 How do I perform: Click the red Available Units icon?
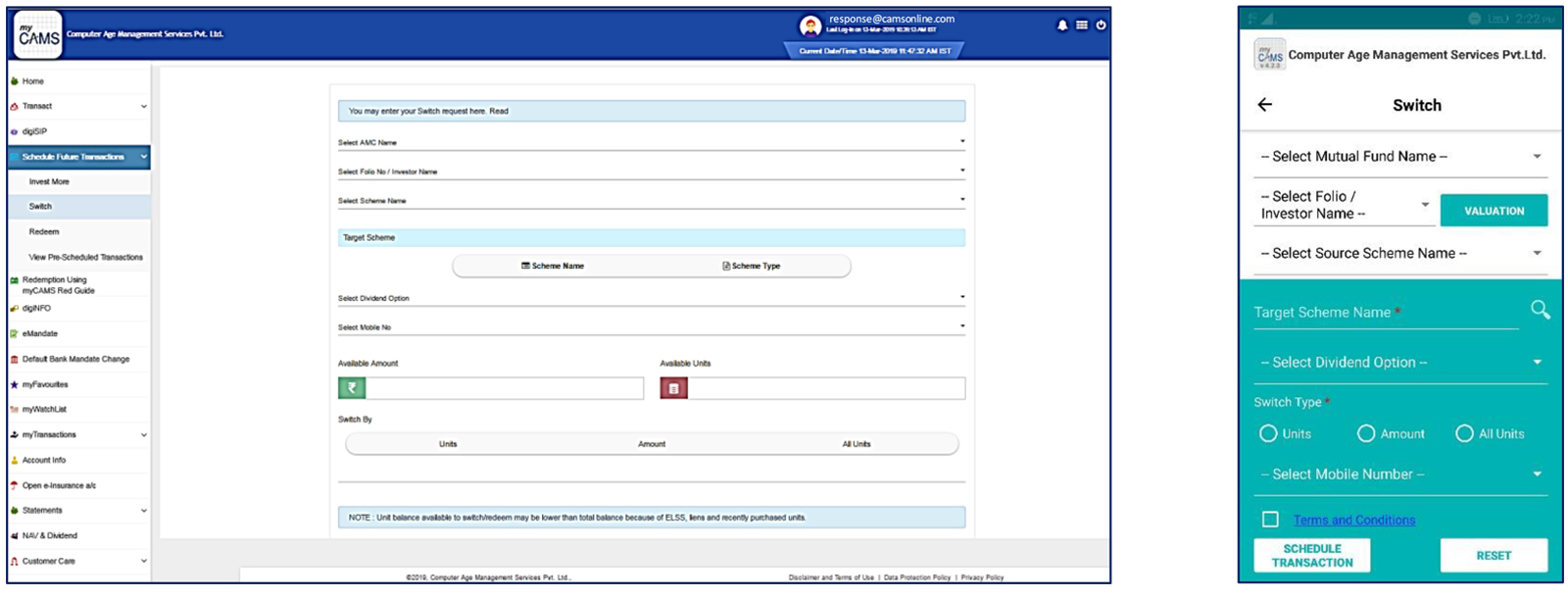(673, 388)
